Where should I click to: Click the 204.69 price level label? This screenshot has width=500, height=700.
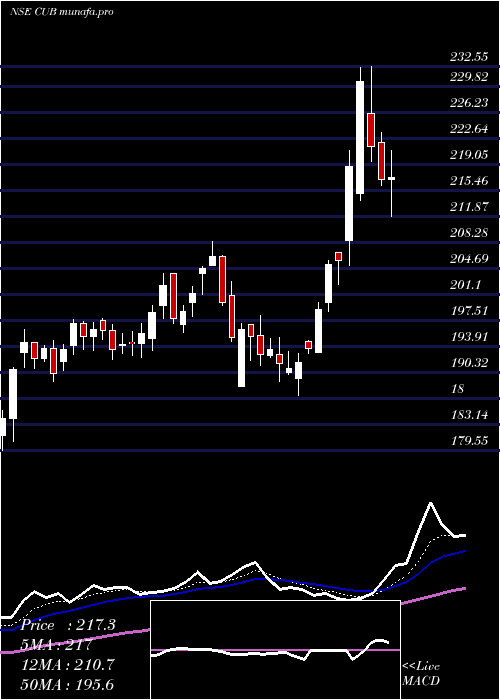[x=468, y=258]
